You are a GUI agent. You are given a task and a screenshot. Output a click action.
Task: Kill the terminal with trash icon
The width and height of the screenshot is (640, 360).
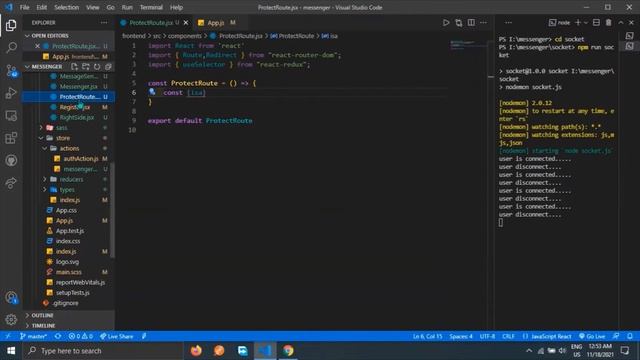click(x=609, y=22)
